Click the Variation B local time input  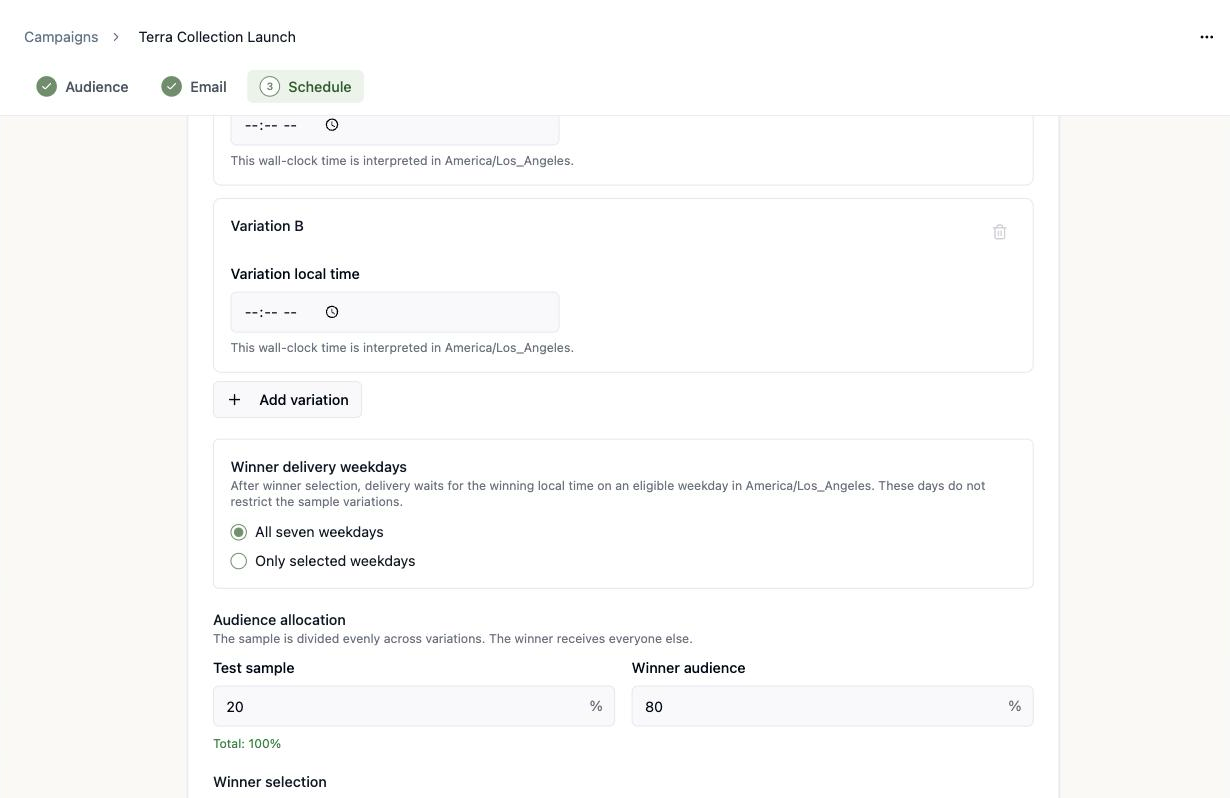tap(395, 312)
